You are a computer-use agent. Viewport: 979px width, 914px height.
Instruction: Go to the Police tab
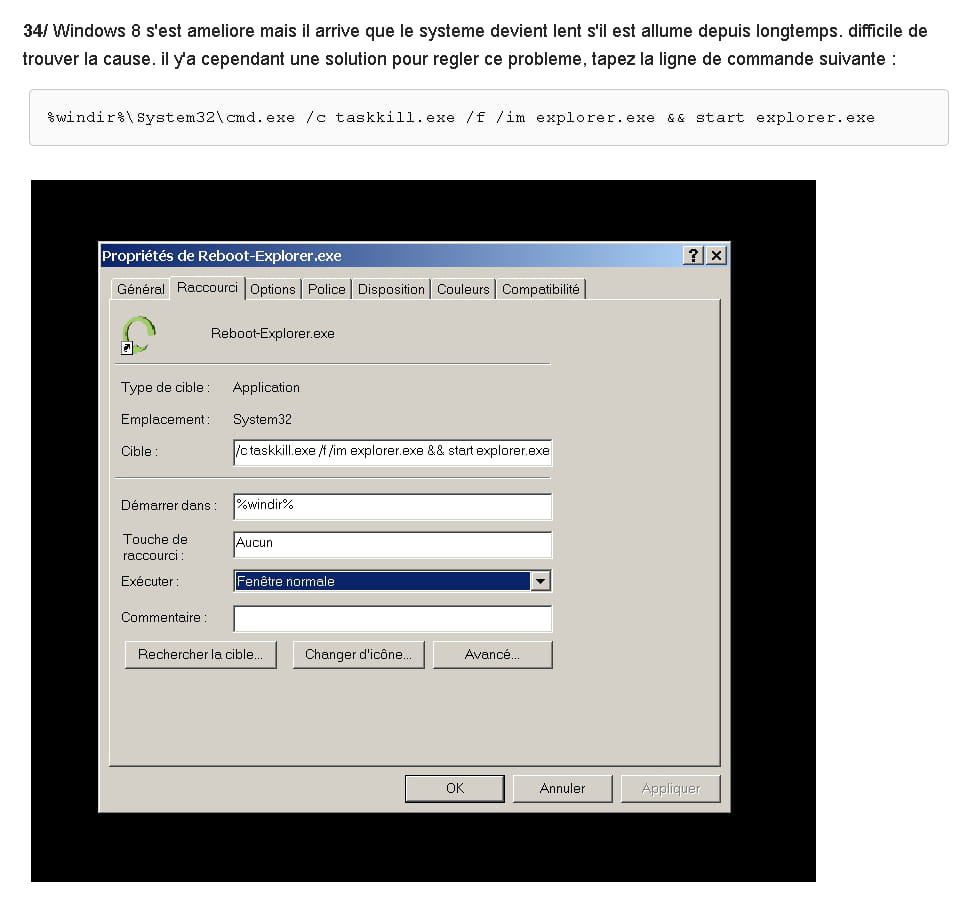click(x=327, y=289)
